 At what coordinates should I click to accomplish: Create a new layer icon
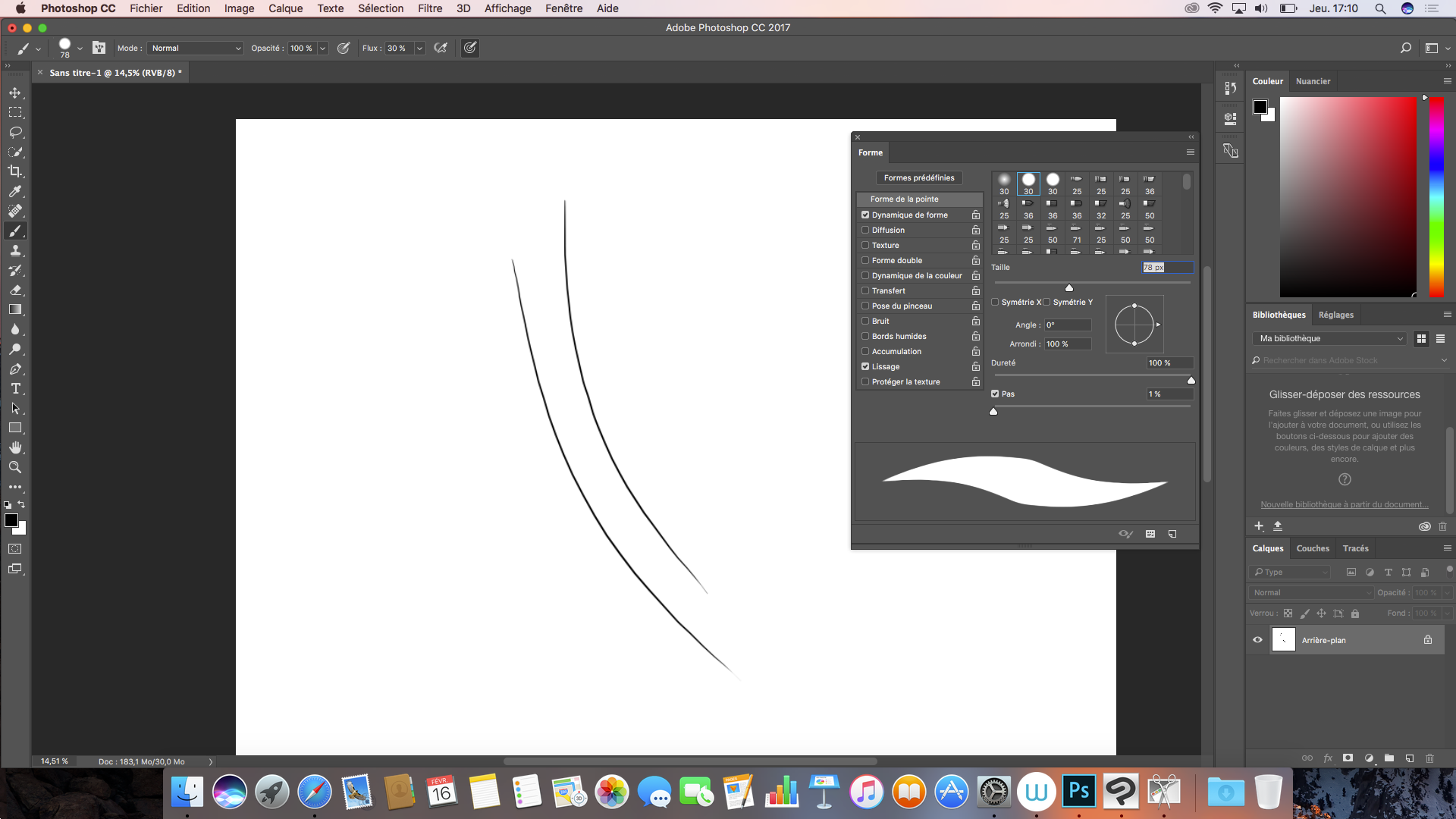point(1409,758)
